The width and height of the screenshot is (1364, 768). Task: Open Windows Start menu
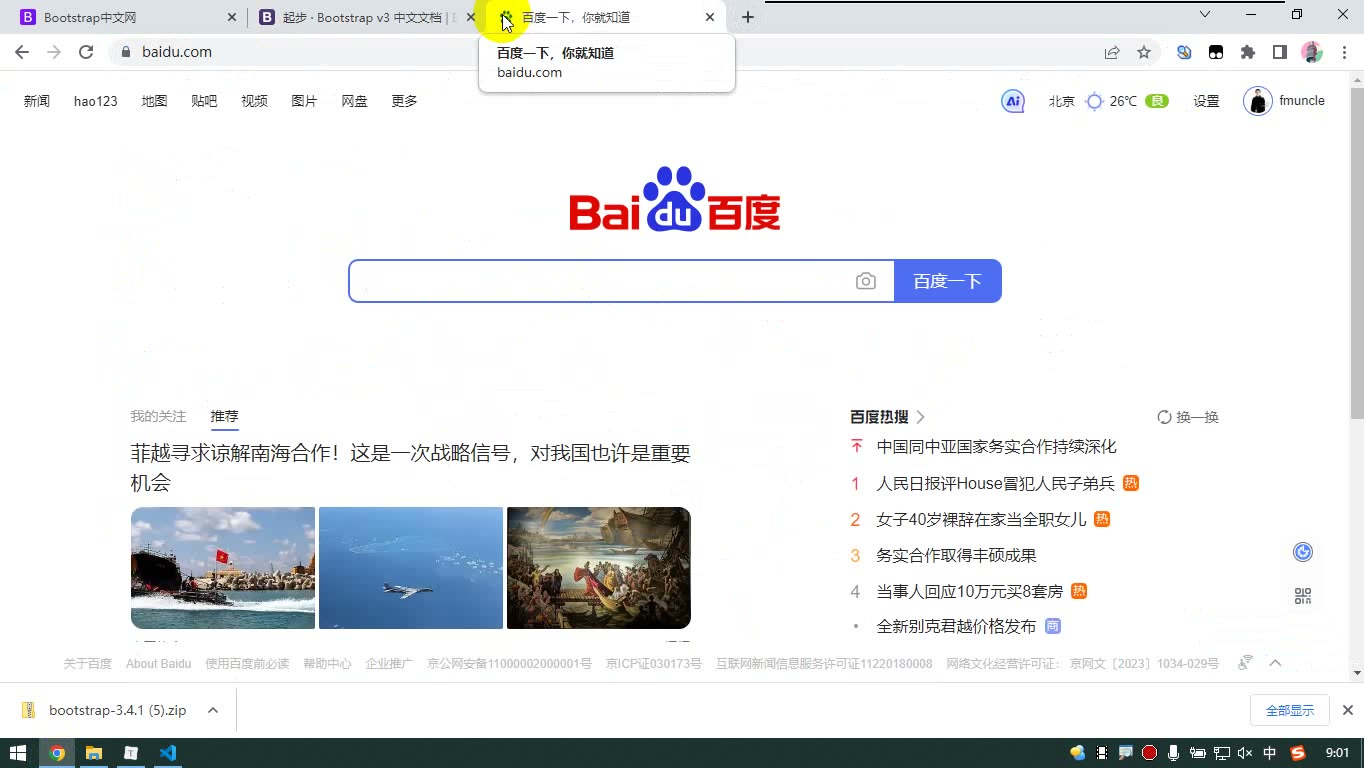[x=18, y=753]
